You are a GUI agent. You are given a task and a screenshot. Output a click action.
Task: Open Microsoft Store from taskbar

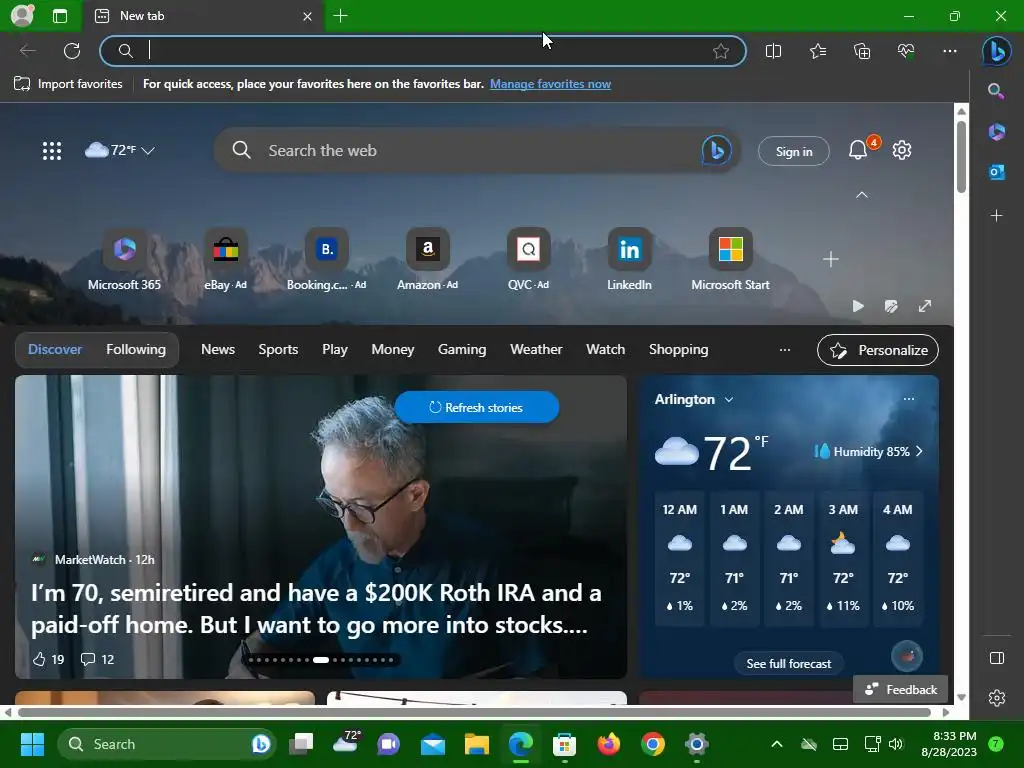click(564, 744)
